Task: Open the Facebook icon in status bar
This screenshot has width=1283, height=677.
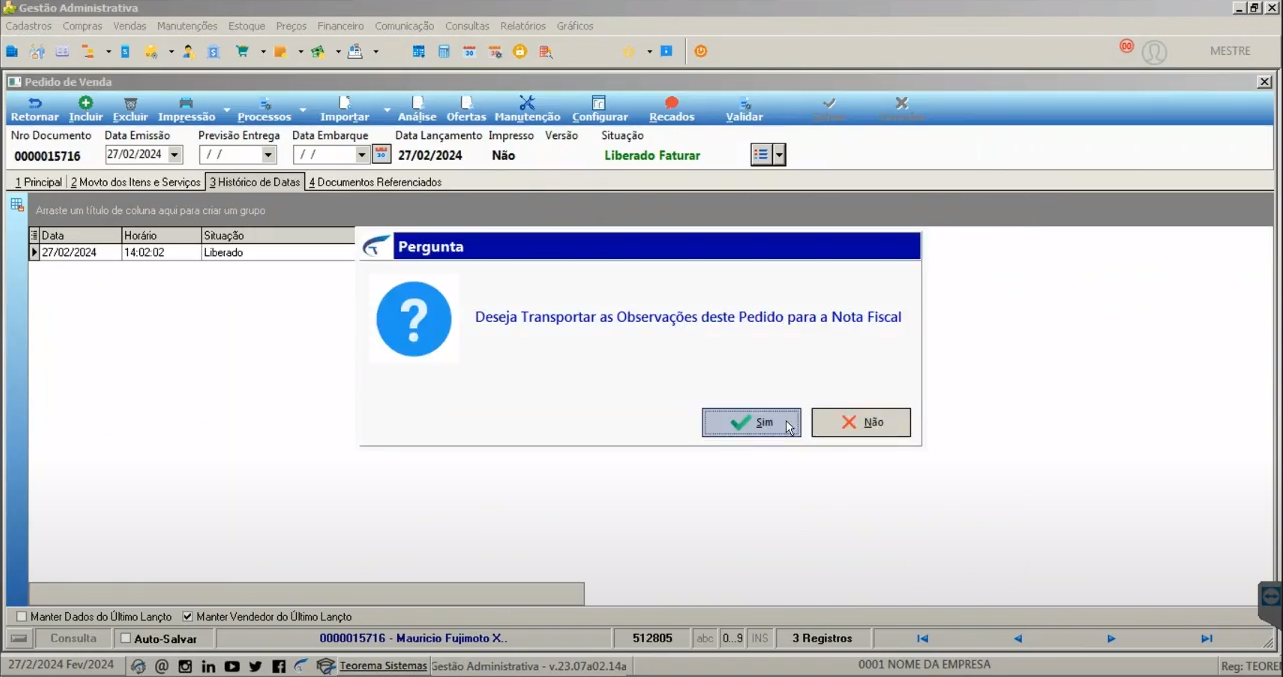Action: click(279, 666)
